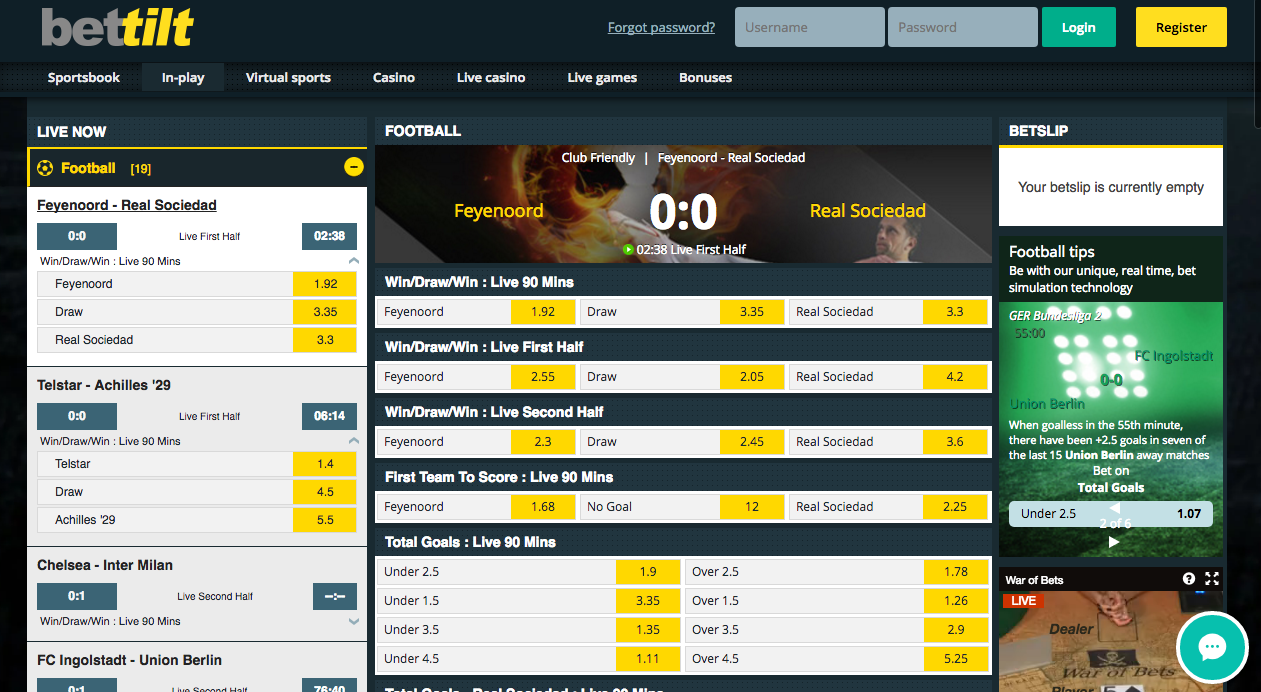
Task: Go to next football tip arrow
Action: (x=1114, y=542)
